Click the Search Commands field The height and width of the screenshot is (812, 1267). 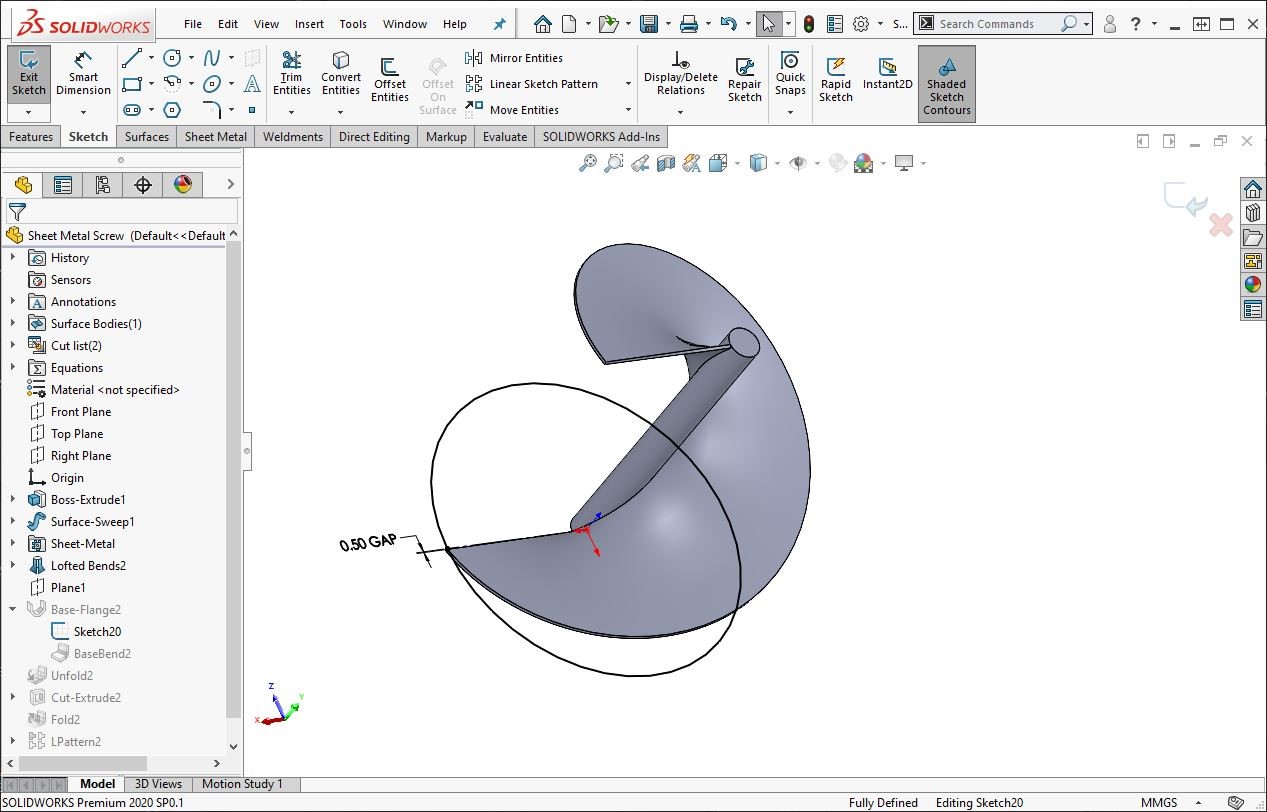996,24
